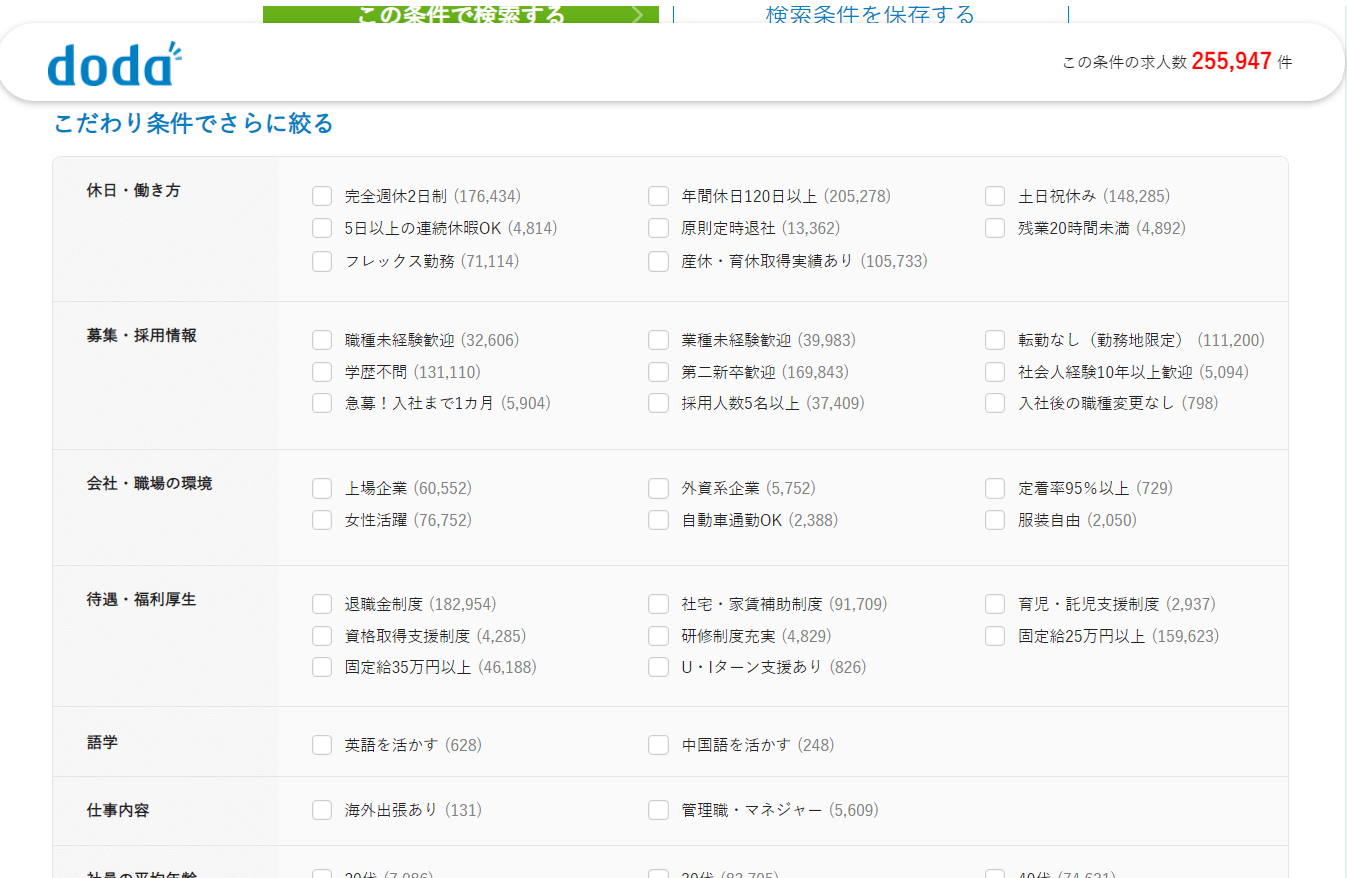Select 服装自由 checkbox

pos(995,520)
